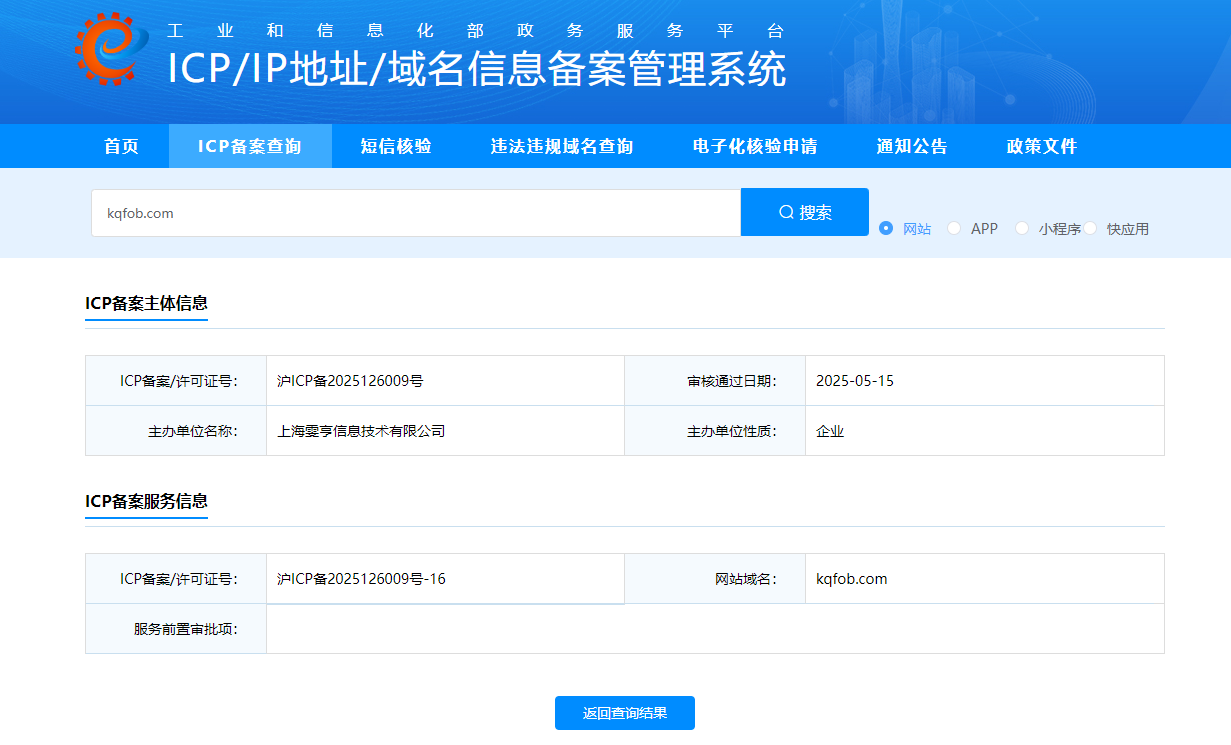Screen dimensions: 1231x745
Task: Open 政策文件 tab
Action: pos(1042,146)
